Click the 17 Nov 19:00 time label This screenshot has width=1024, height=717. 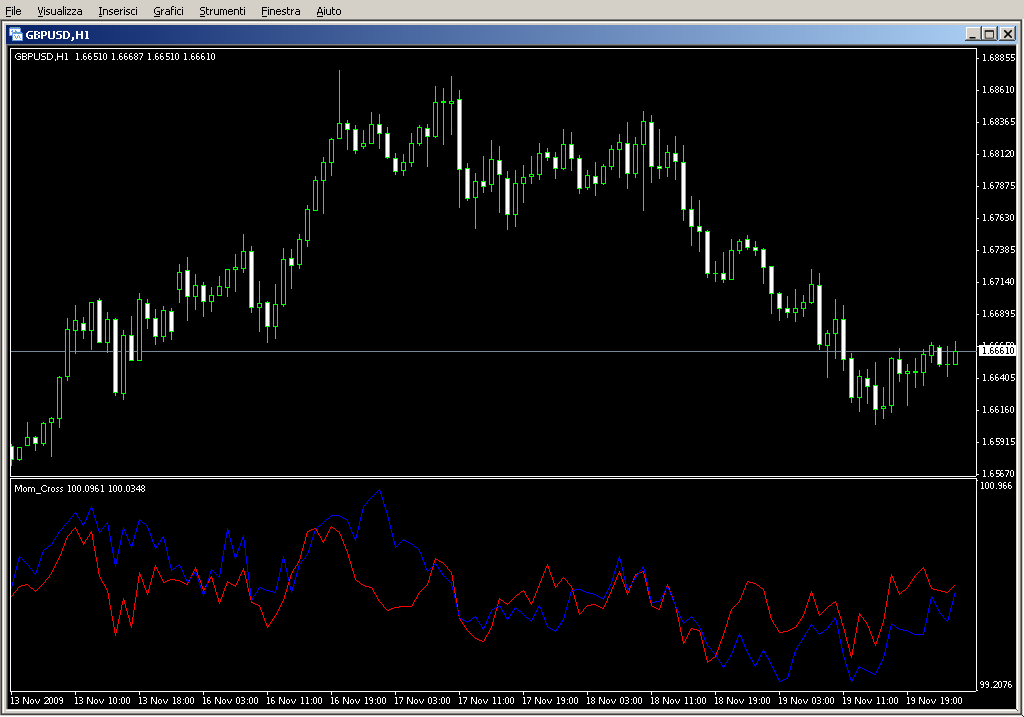[x=550, y=701]
